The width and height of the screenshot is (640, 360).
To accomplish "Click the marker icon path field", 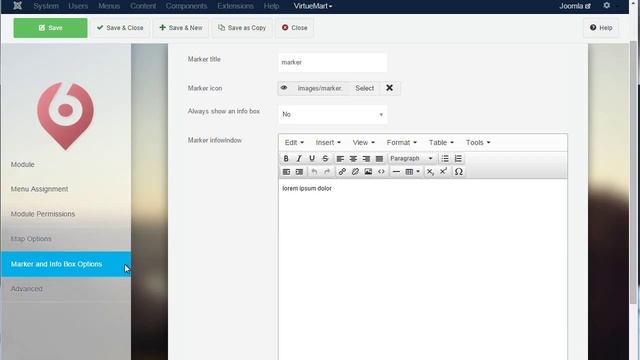I will click(320, 88).
